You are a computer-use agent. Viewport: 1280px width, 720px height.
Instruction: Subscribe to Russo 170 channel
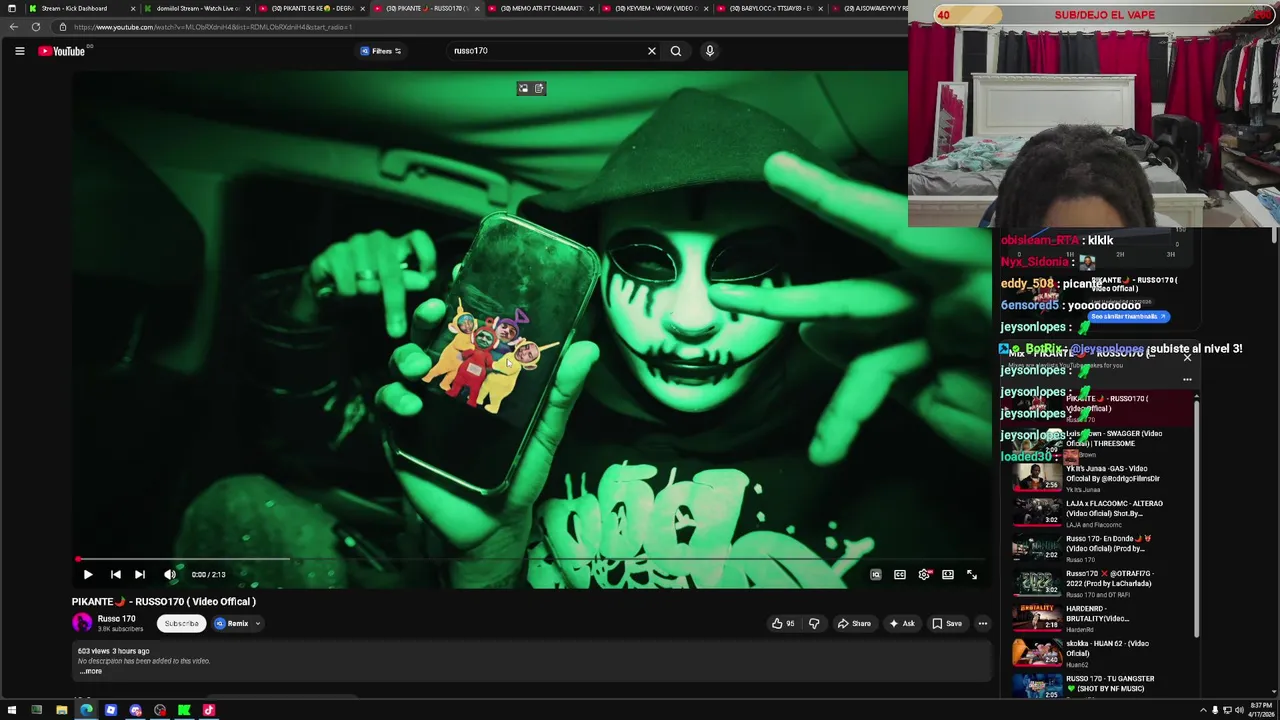[x=181, y=624]
